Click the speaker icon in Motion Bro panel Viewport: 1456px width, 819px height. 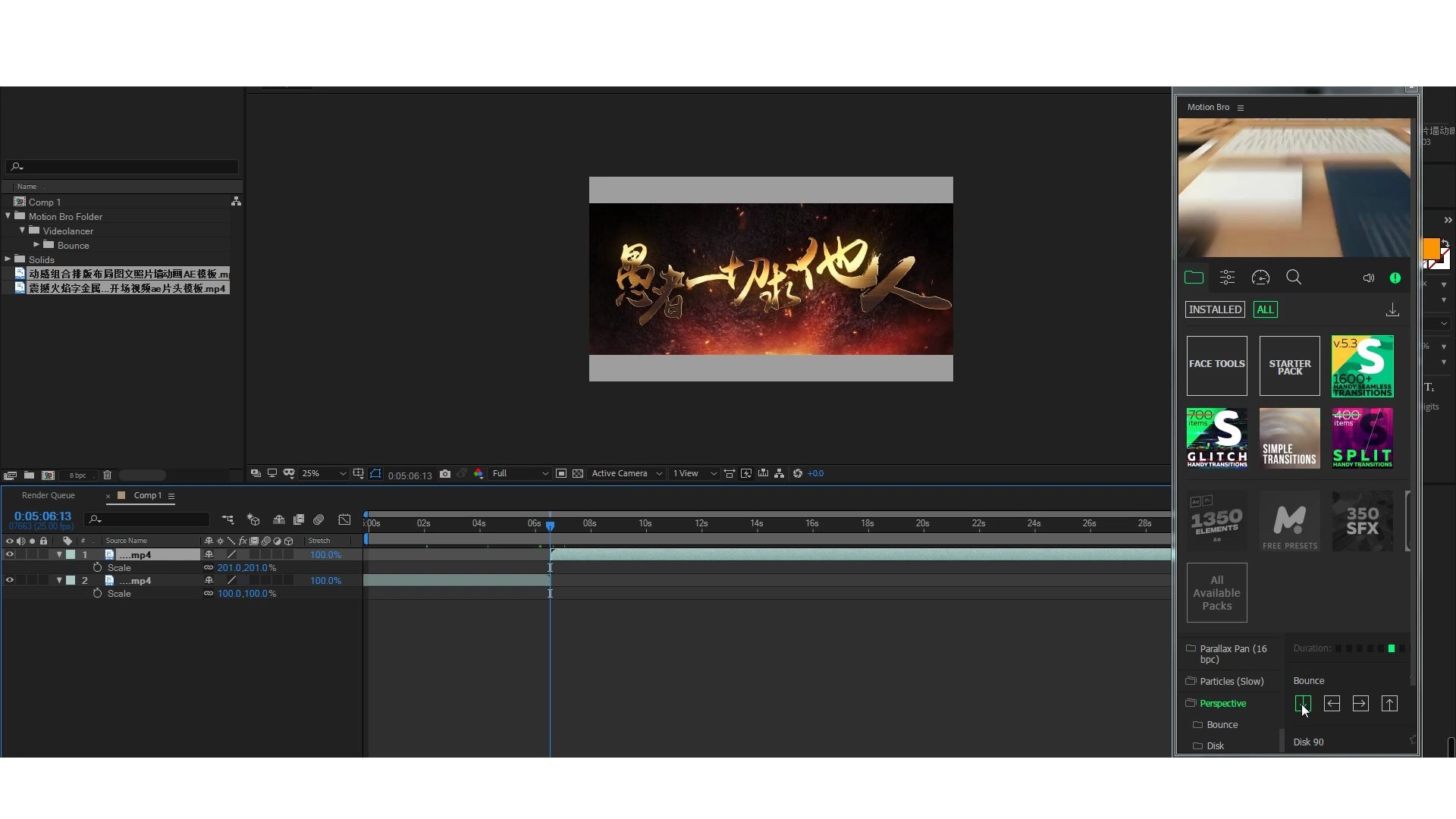point(1369,278)
